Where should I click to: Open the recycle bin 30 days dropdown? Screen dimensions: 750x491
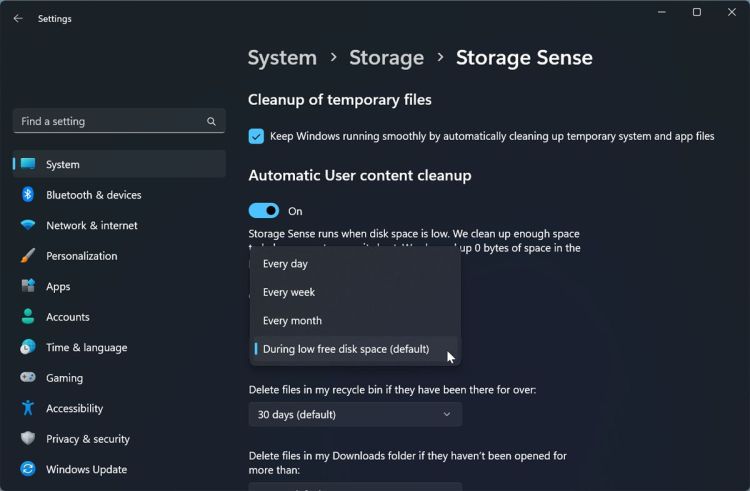tap(355, 414)
